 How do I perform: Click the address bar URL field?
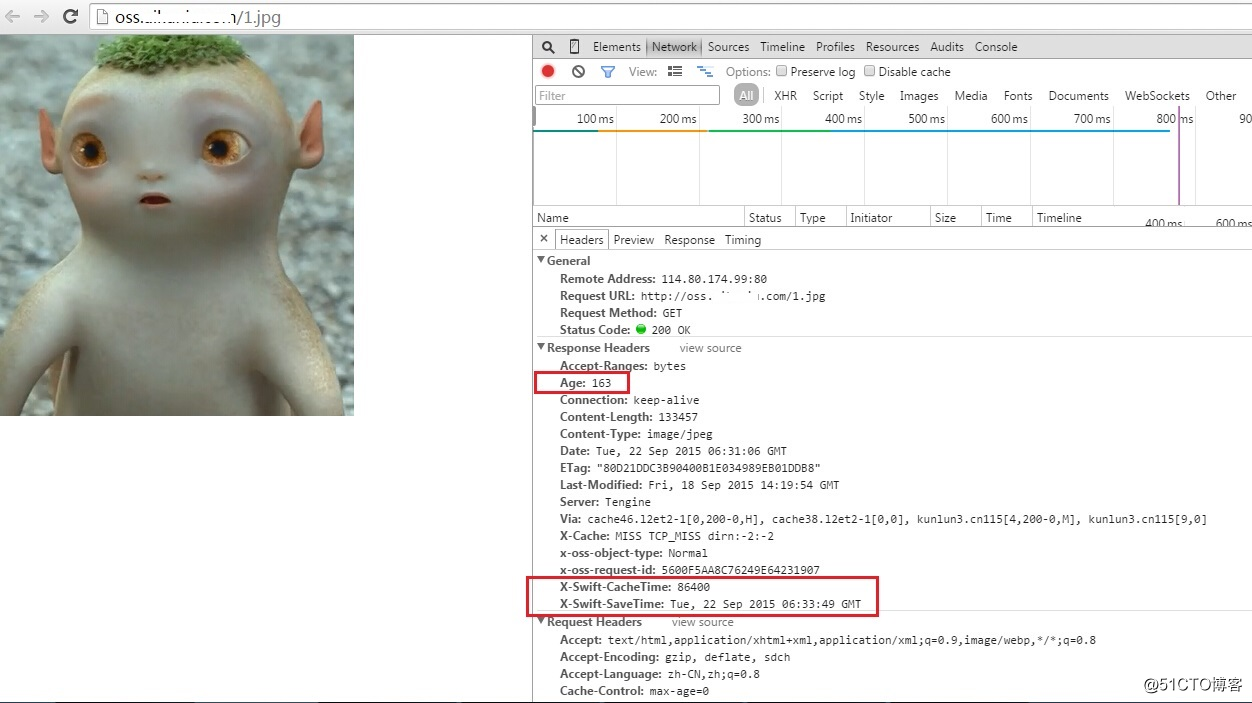[x=670, y=17]
